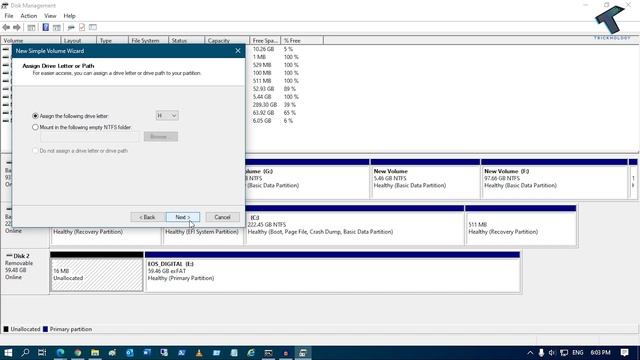This screenshot has width=640, height=360.
Task: Click the Properties checkmark toolbar icon
Action: tap(82, 27)
